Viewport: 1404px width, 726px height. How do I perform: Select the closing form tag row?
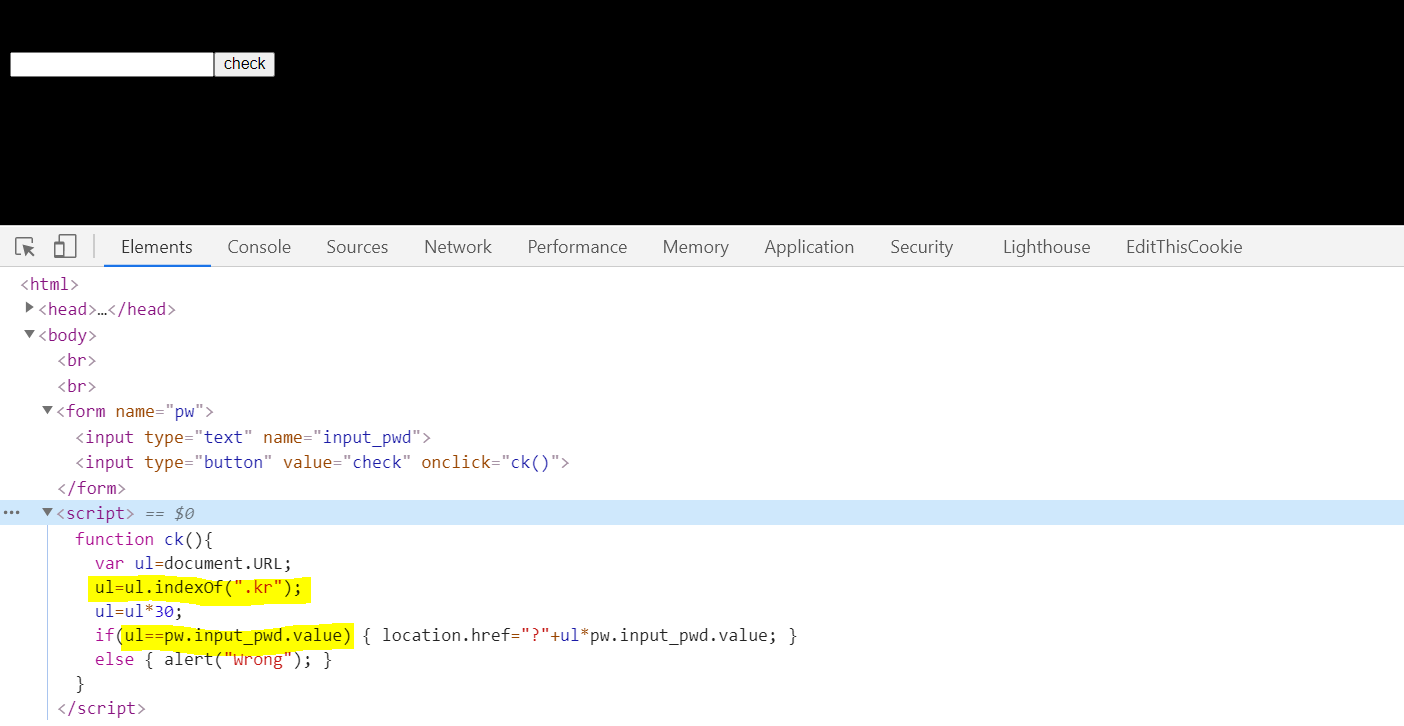point(92,488)
